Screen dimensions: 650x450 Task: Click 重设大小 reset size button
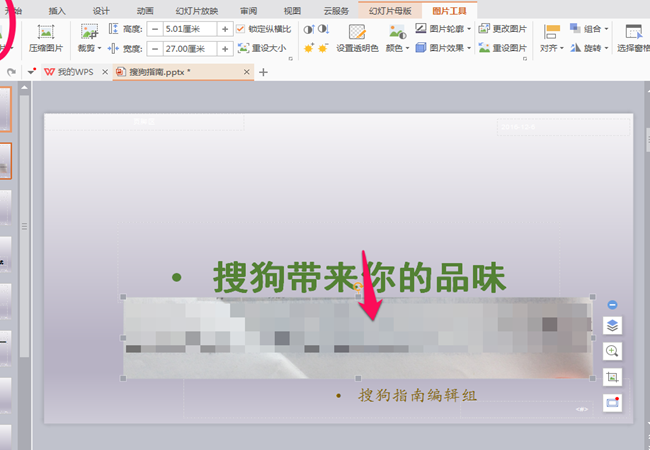[262, 48]
